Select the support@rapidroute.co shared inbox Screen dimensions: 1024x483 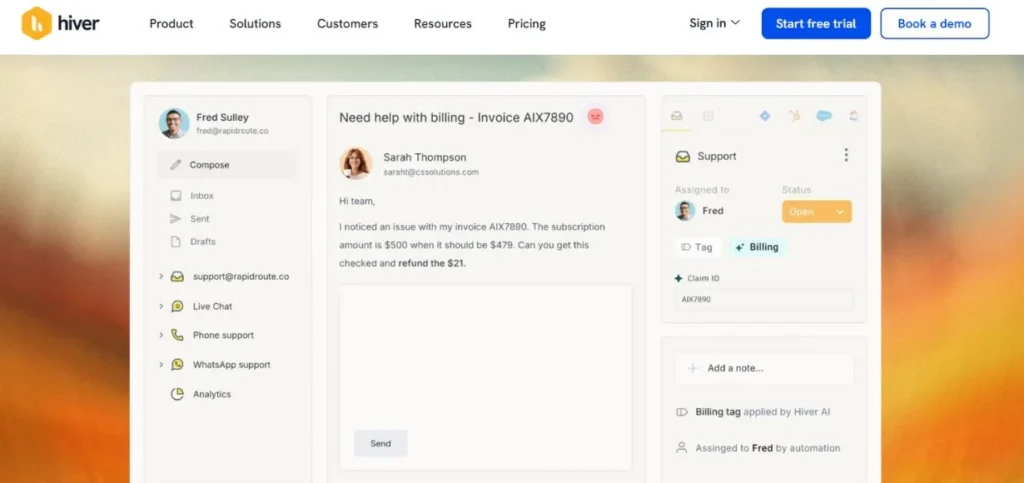coord(240,277)
